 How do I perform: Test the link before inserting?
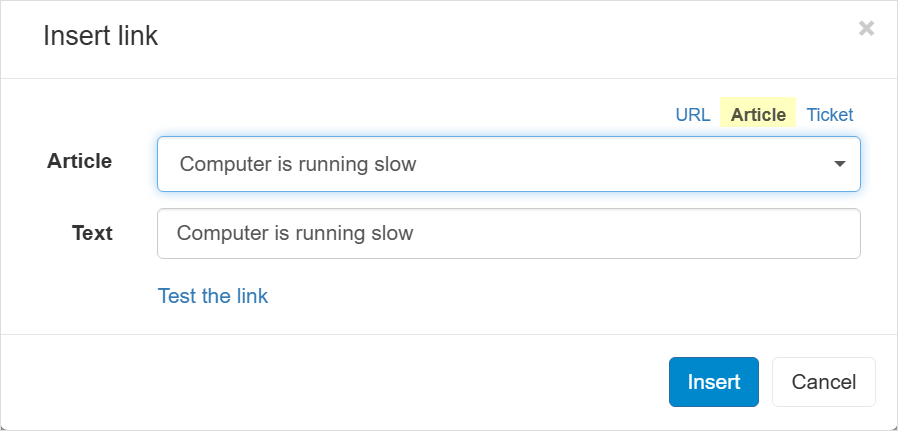click(213, 296)
